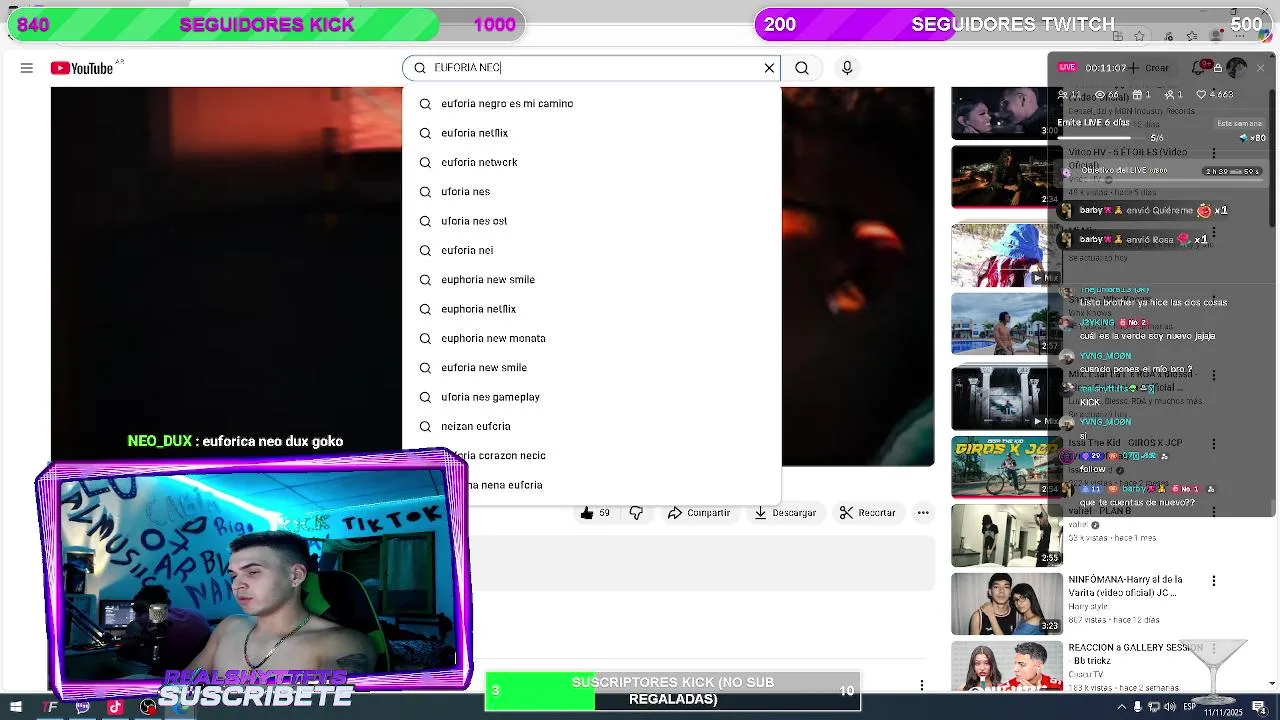Choose suggestion "euphoria new smile"
The height and width of the screenshot is (720, 1280).
pyautogui.click(x=591, y=279)
